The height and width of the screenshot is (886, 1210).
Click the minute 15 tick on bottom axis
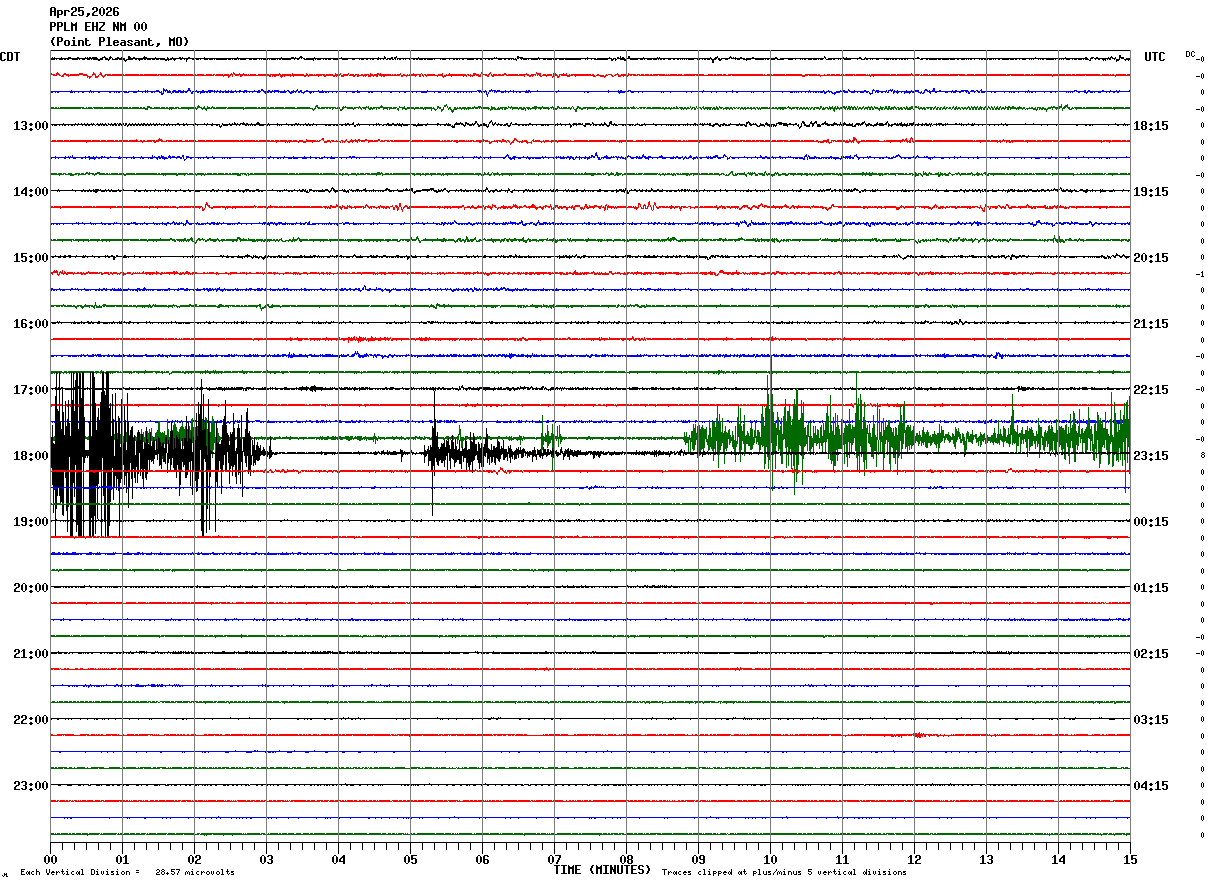(1129, 859)
